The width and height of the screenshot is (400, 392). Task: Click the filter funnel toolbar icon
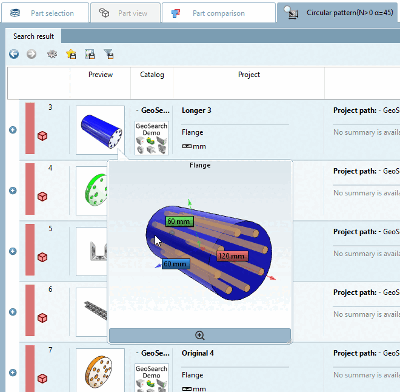[109, 54]
